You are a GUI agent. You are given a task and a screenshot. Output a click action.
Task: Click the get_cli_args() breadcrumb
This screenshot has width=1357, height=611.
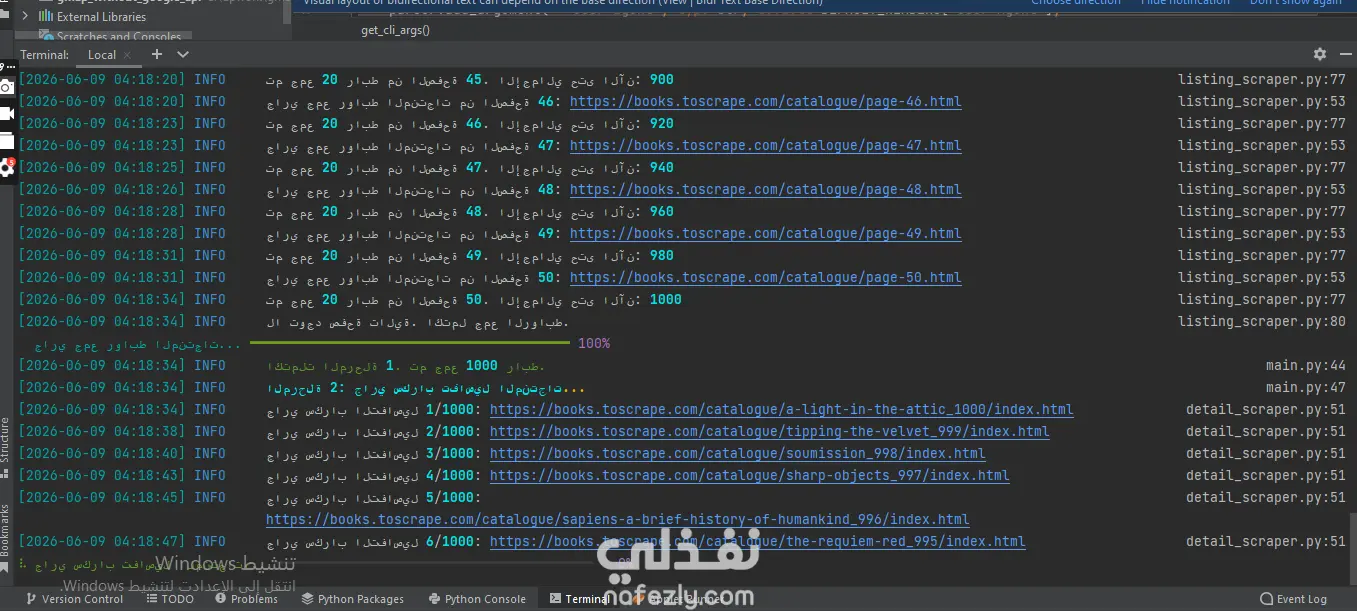(x=395, y=30)
